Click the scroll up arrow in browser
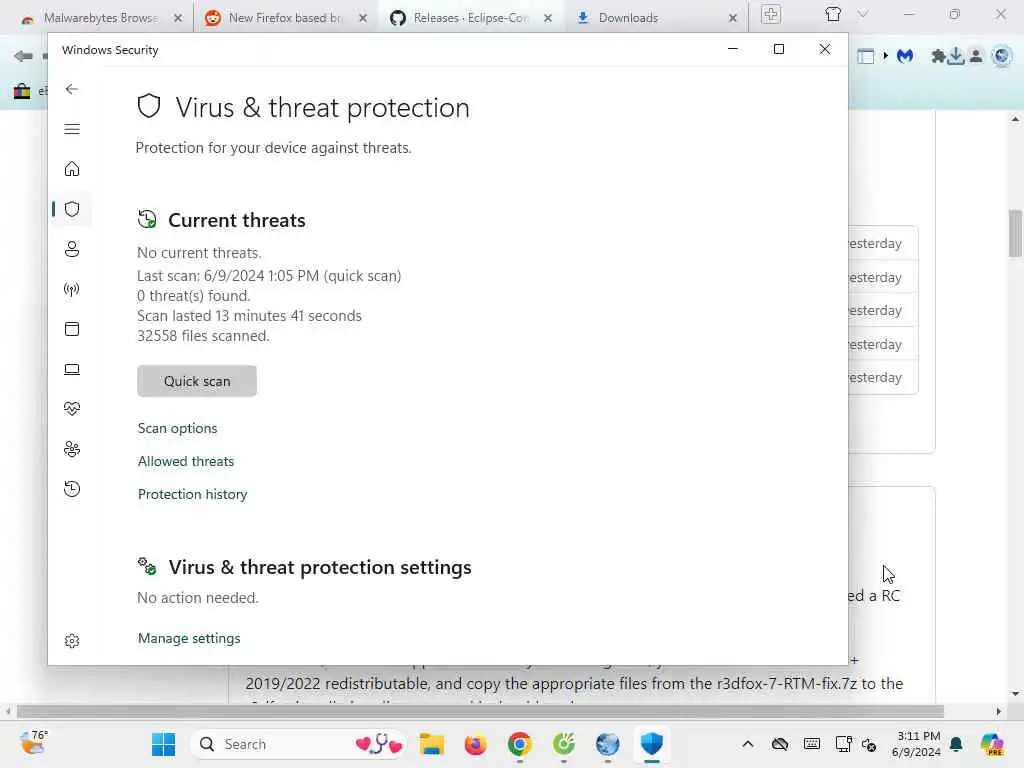Viewport: 1024px width, 768px height. coord(1015,120)
